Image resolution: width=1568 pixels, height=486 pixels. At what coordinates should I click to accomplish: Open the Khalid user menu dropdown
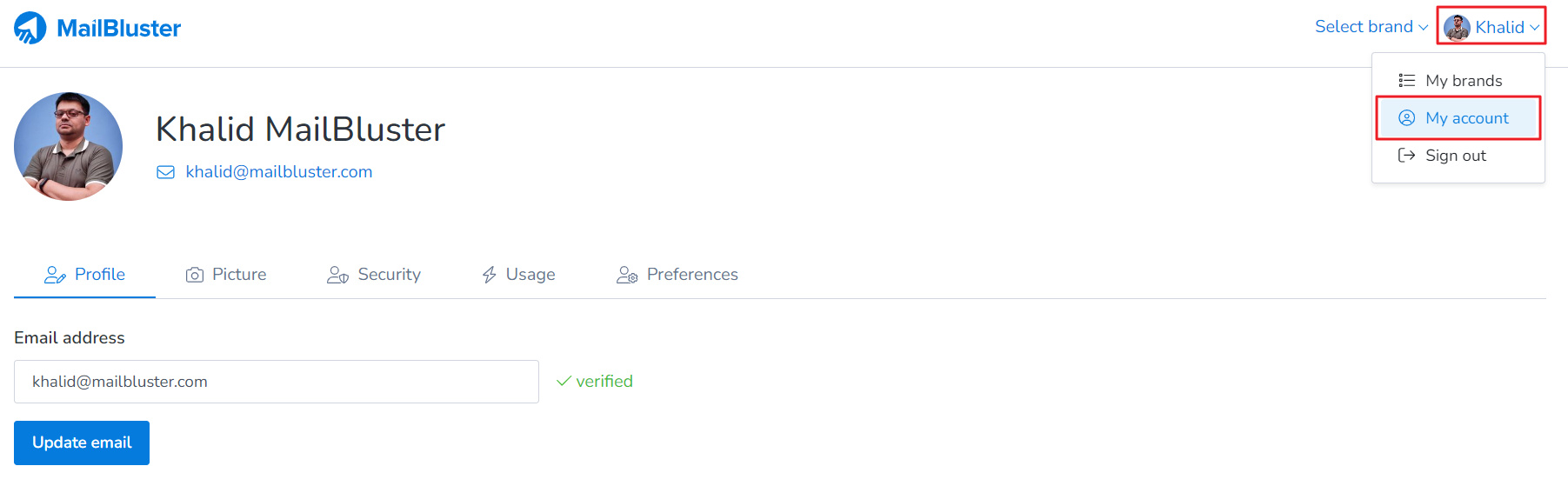pos(1491,27)
